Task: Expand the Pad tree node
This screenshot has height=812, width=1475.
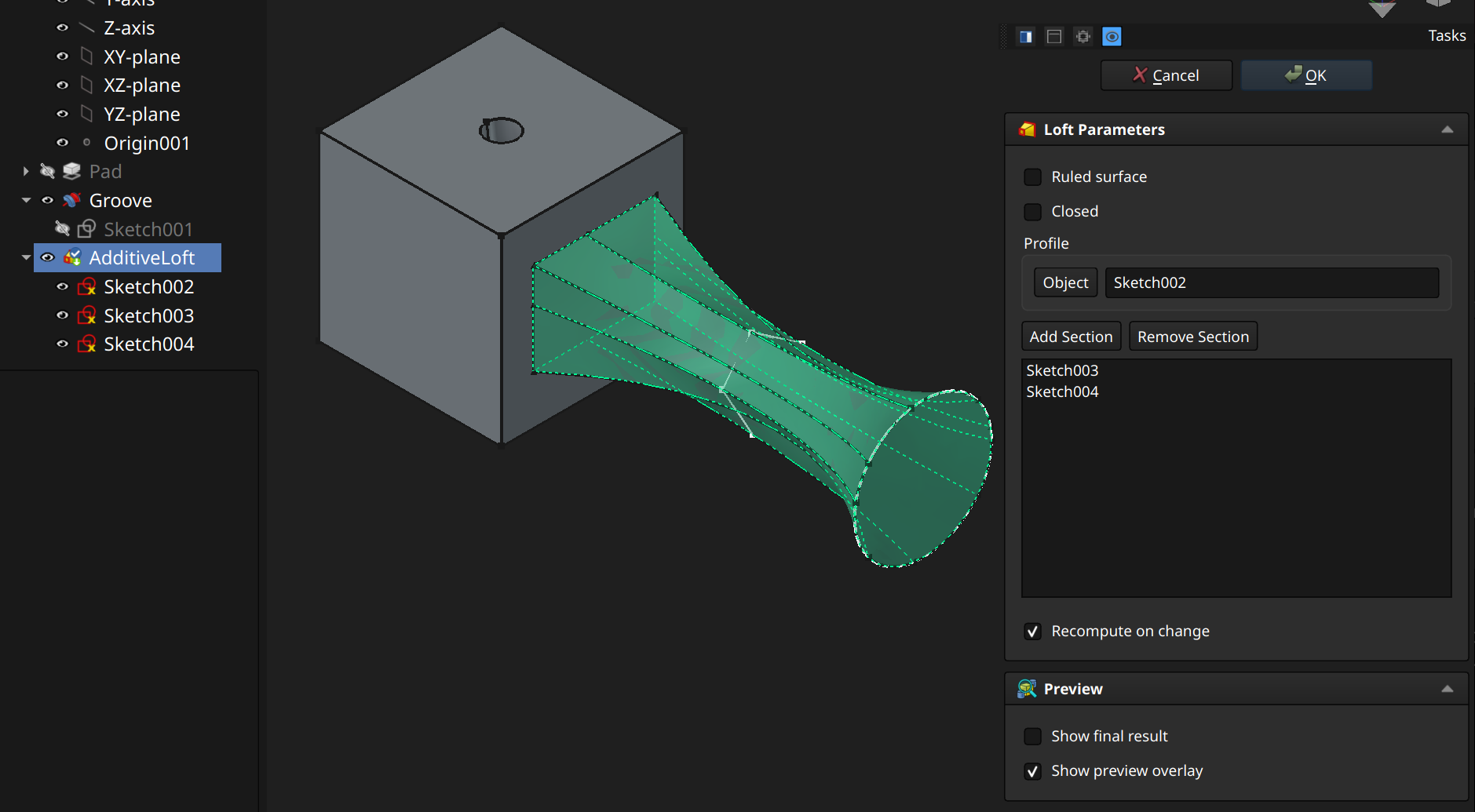Action: [x=26, y=171]
